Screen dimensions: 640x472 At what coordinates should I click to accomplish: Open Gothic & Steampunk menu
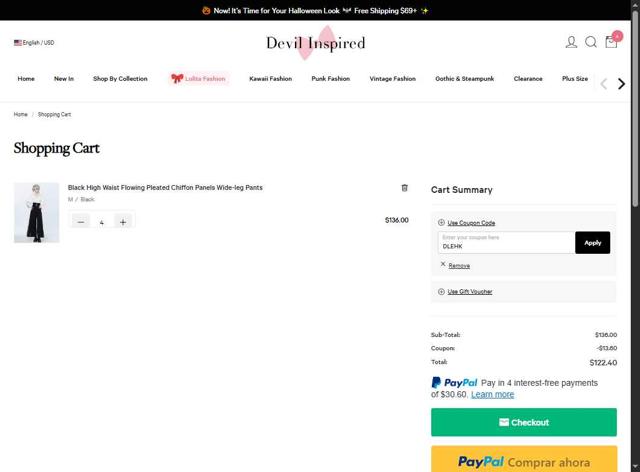464,79
